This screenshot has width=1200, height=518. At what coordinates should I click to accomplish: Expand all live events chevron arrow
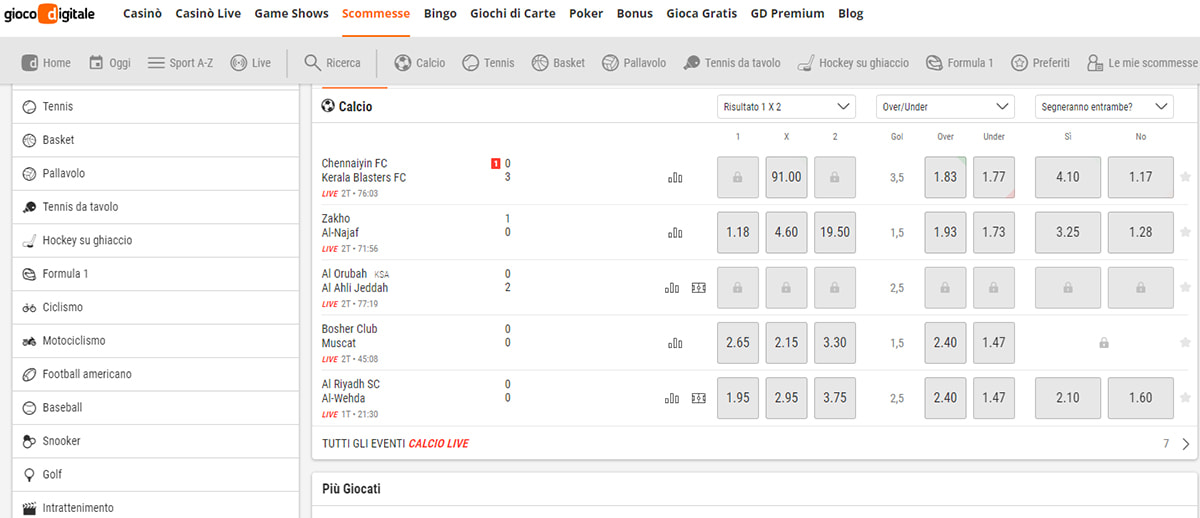(x=1186, y=444)
